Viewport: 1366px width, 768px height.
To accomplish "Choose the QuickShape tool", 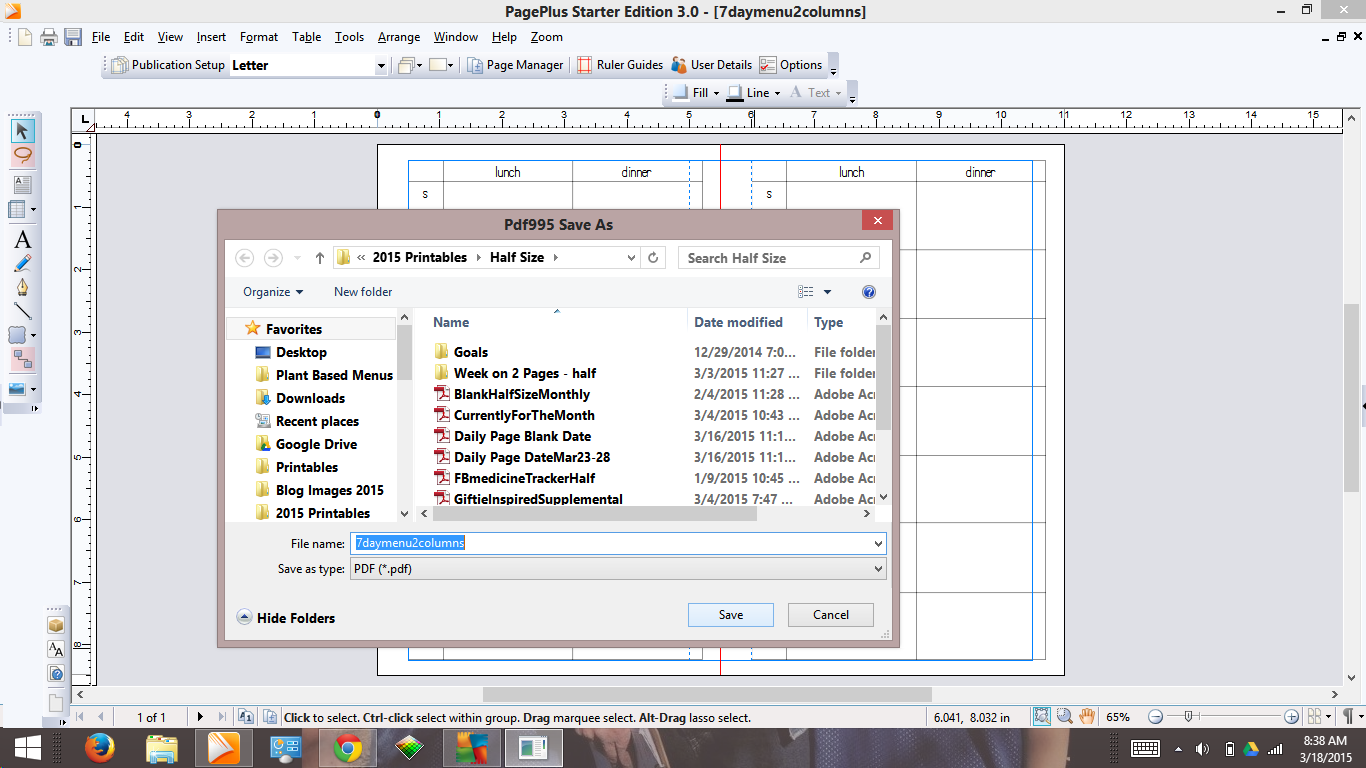I will pos(18,335).
